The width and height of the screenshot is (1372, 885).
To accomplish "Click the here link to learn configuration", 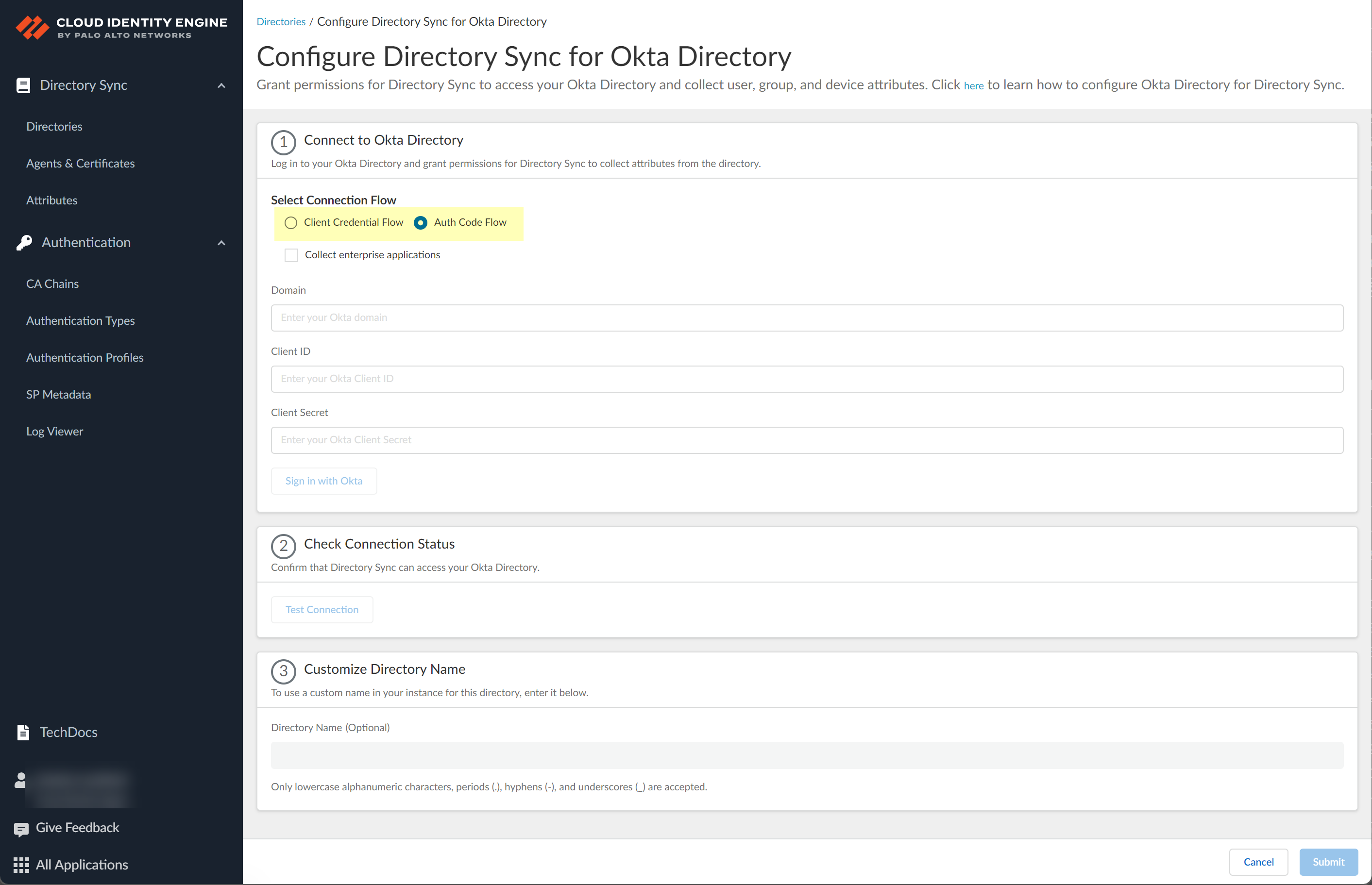I will point(973,85).
